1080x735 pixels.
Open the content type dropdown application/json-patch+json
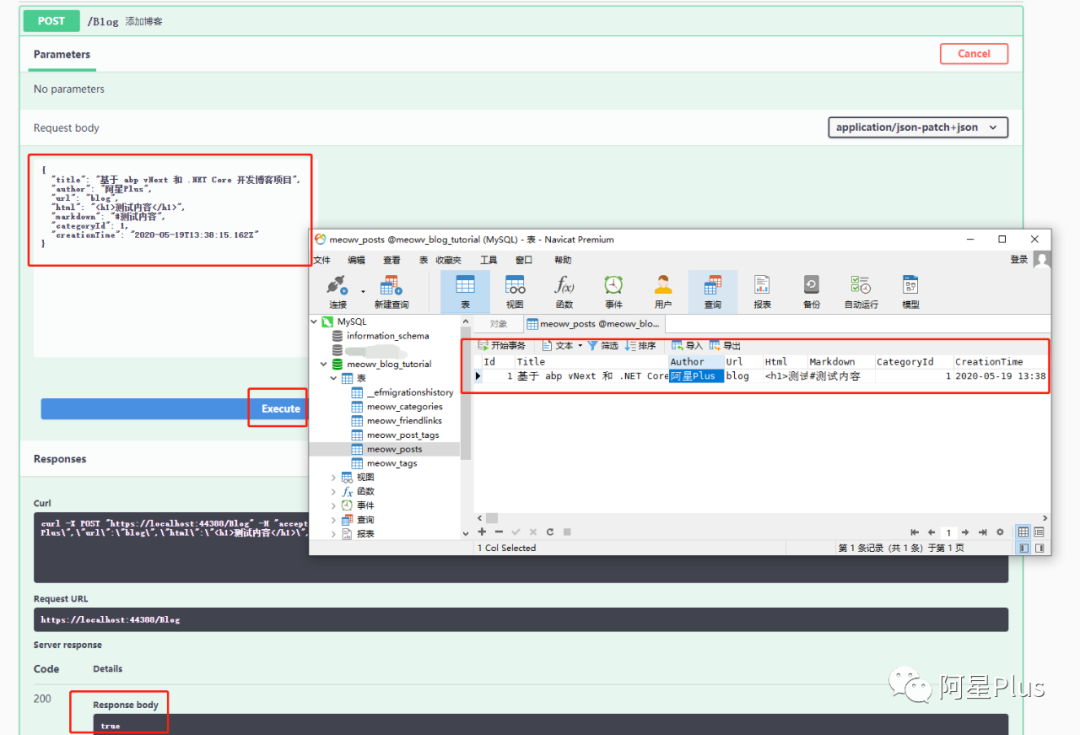917,127
